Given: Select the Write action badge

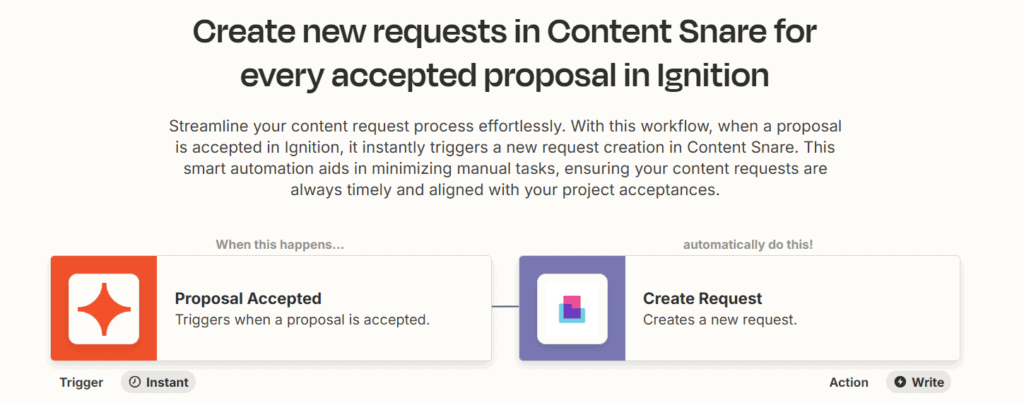Looking at the screenshot, I should (918, 382).
